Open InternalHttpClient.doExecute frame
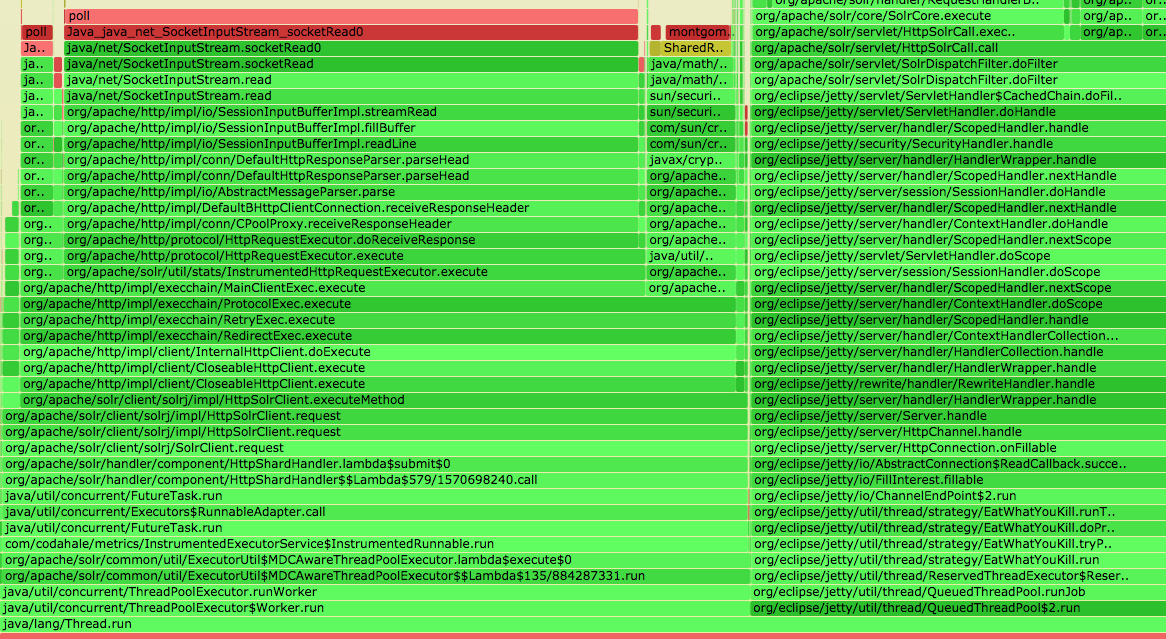 coord(378,352)
